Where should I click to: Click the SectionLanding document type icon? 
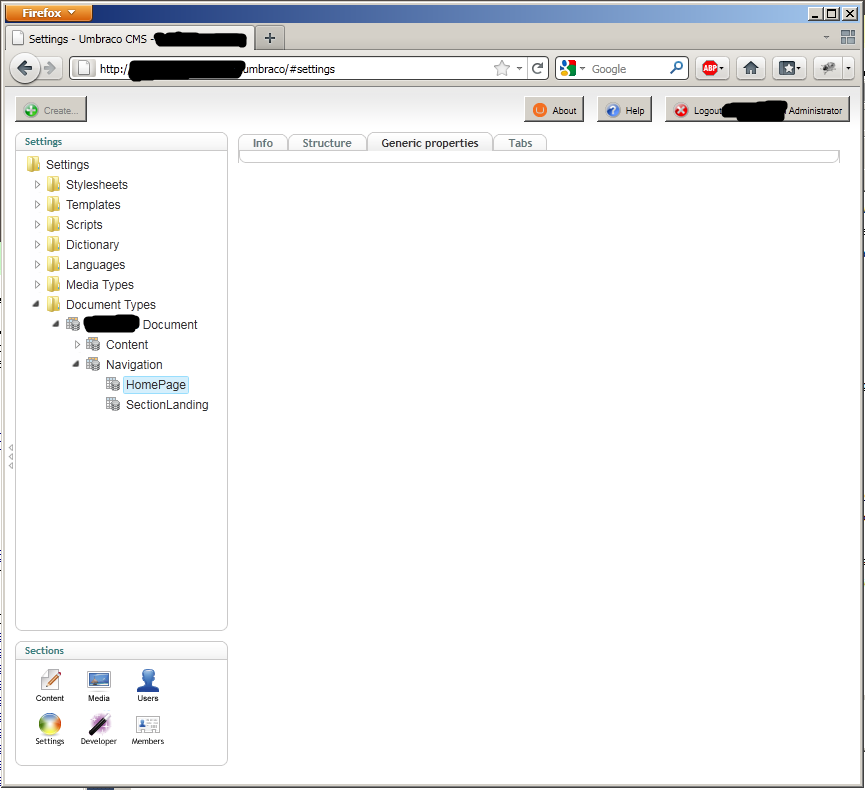click(x=113, y=404)
